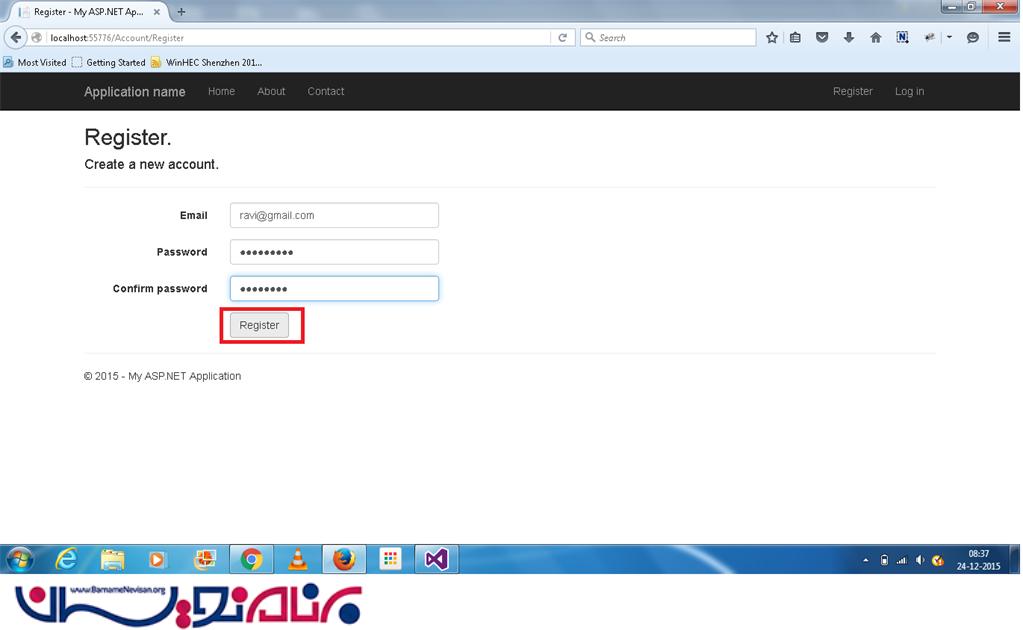Go to the Firefox home icon

click(876, 38)
